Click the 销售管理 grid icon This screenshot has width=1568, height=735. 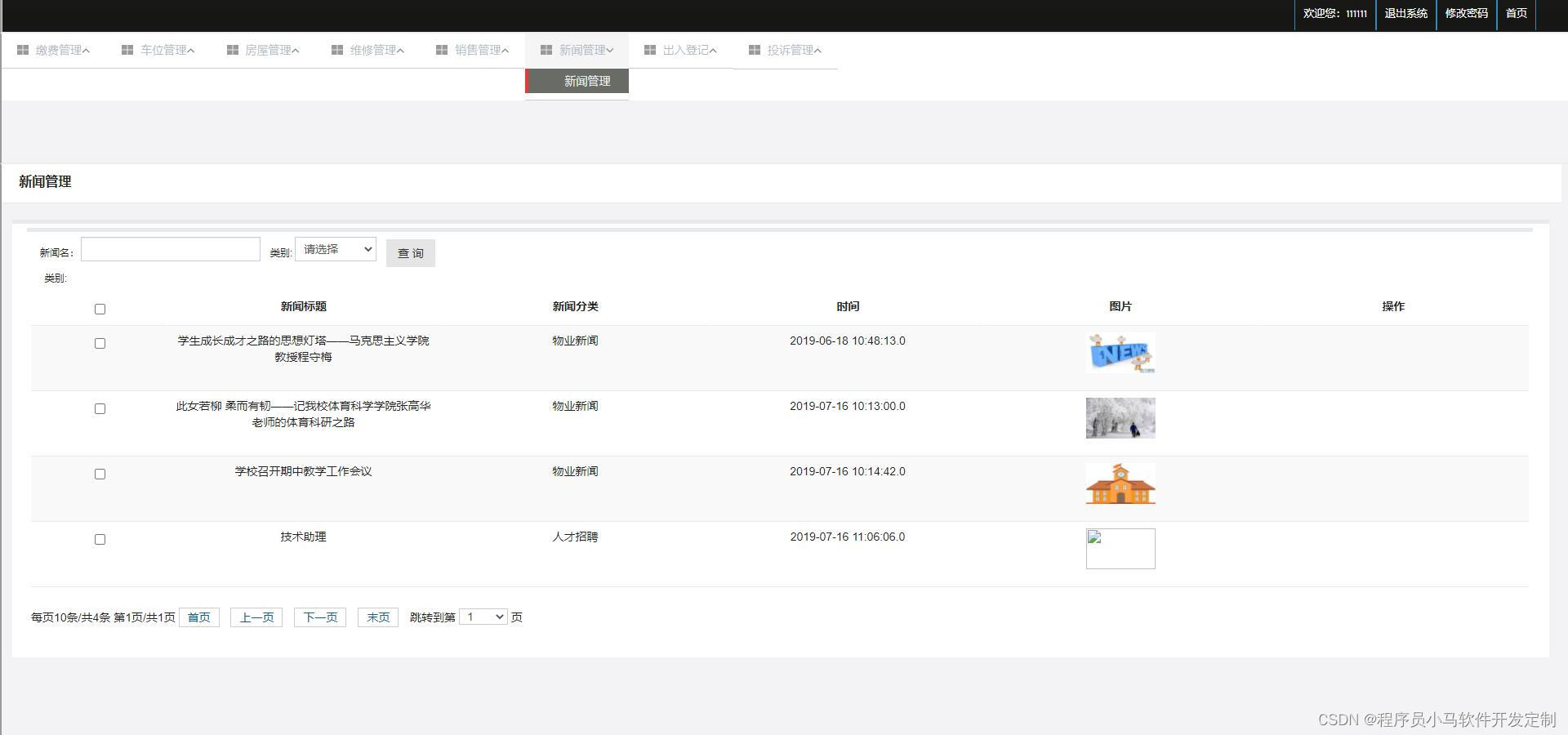[441, 49]
